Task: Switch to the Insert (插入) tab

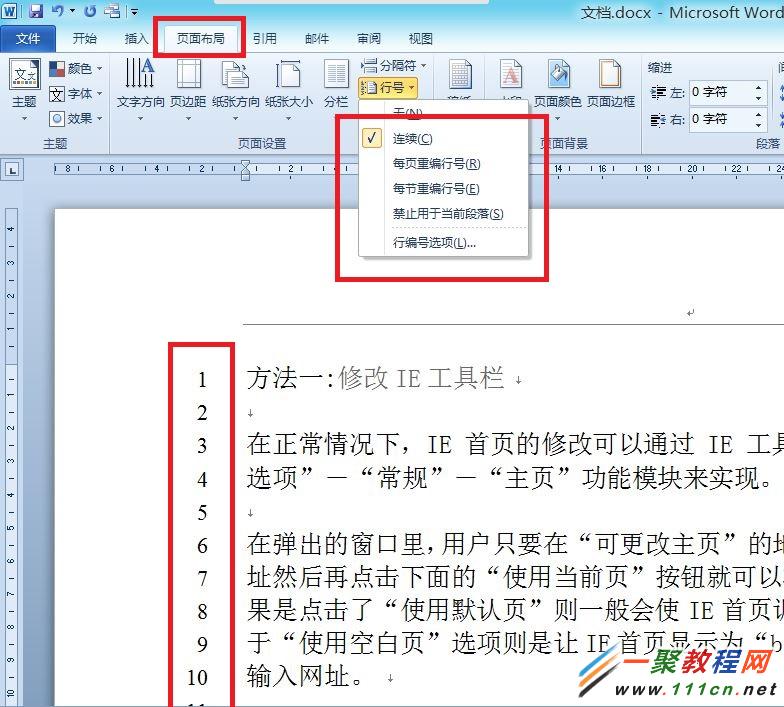Action: point(136,38)
